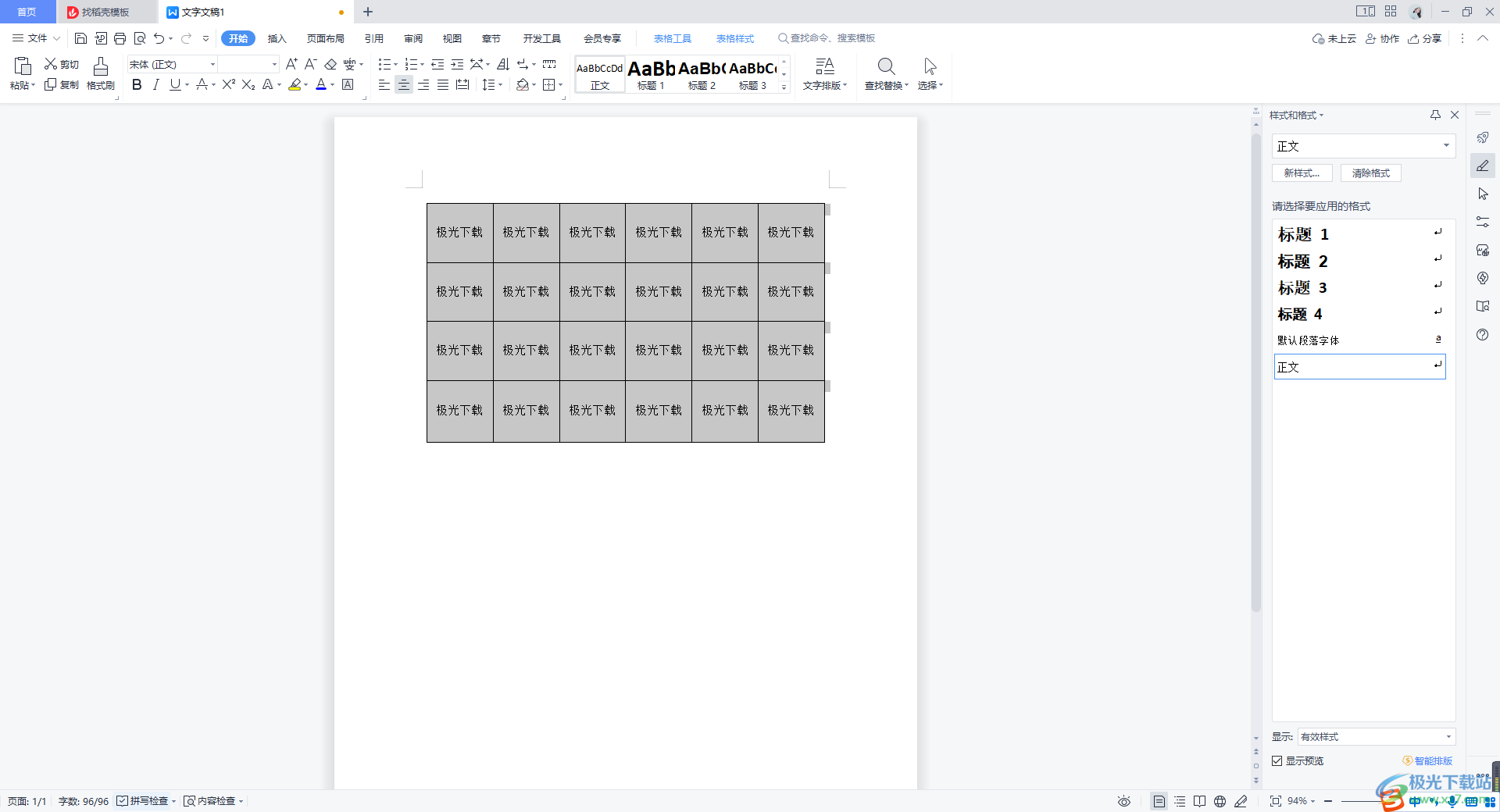The image size is (1500, 812).
Task: Decrease paragraph indent
Action: click(437, 64)
